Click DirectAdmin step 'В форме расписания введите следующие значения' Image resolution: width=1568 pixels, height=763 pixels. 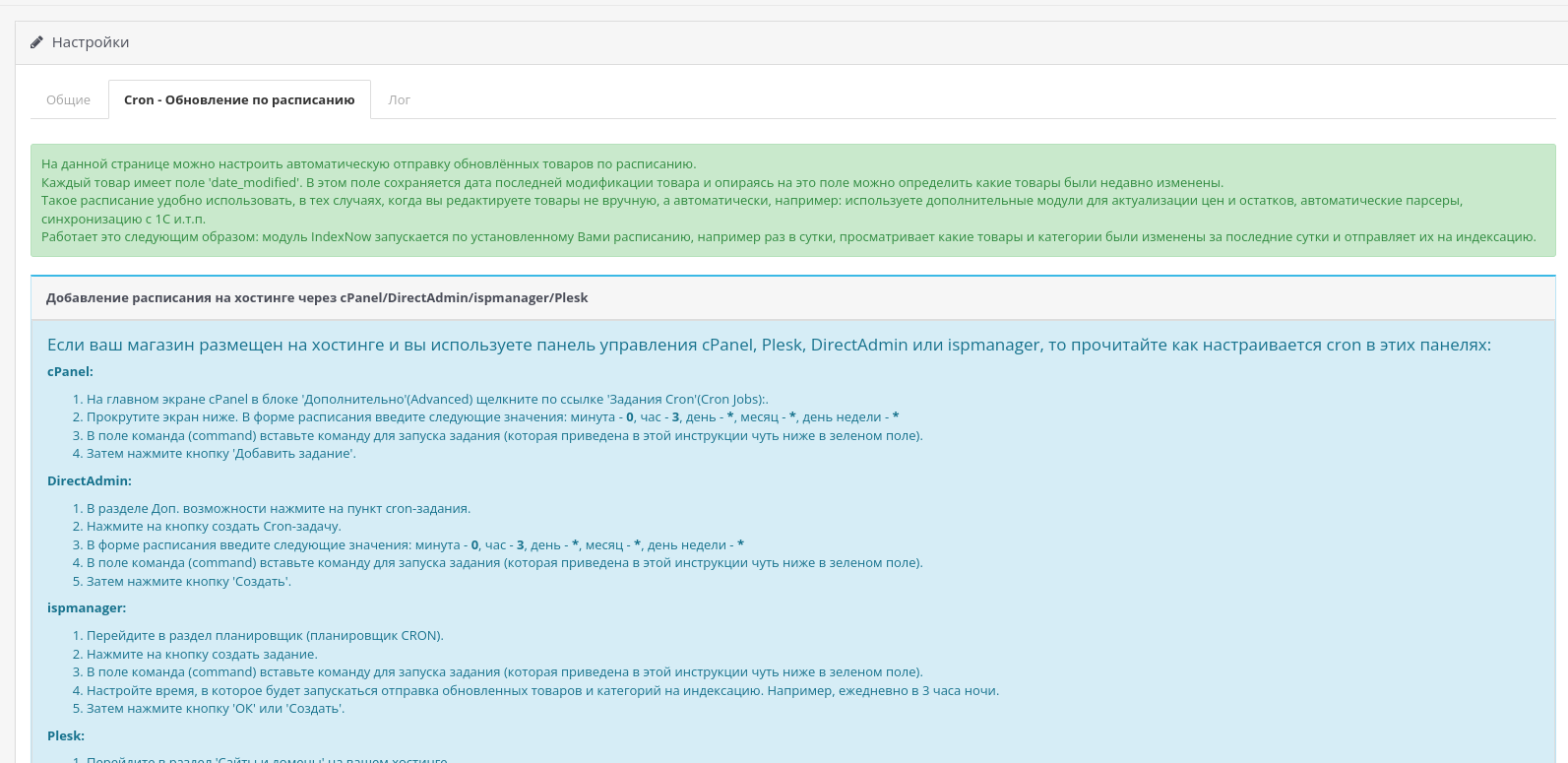415,544
